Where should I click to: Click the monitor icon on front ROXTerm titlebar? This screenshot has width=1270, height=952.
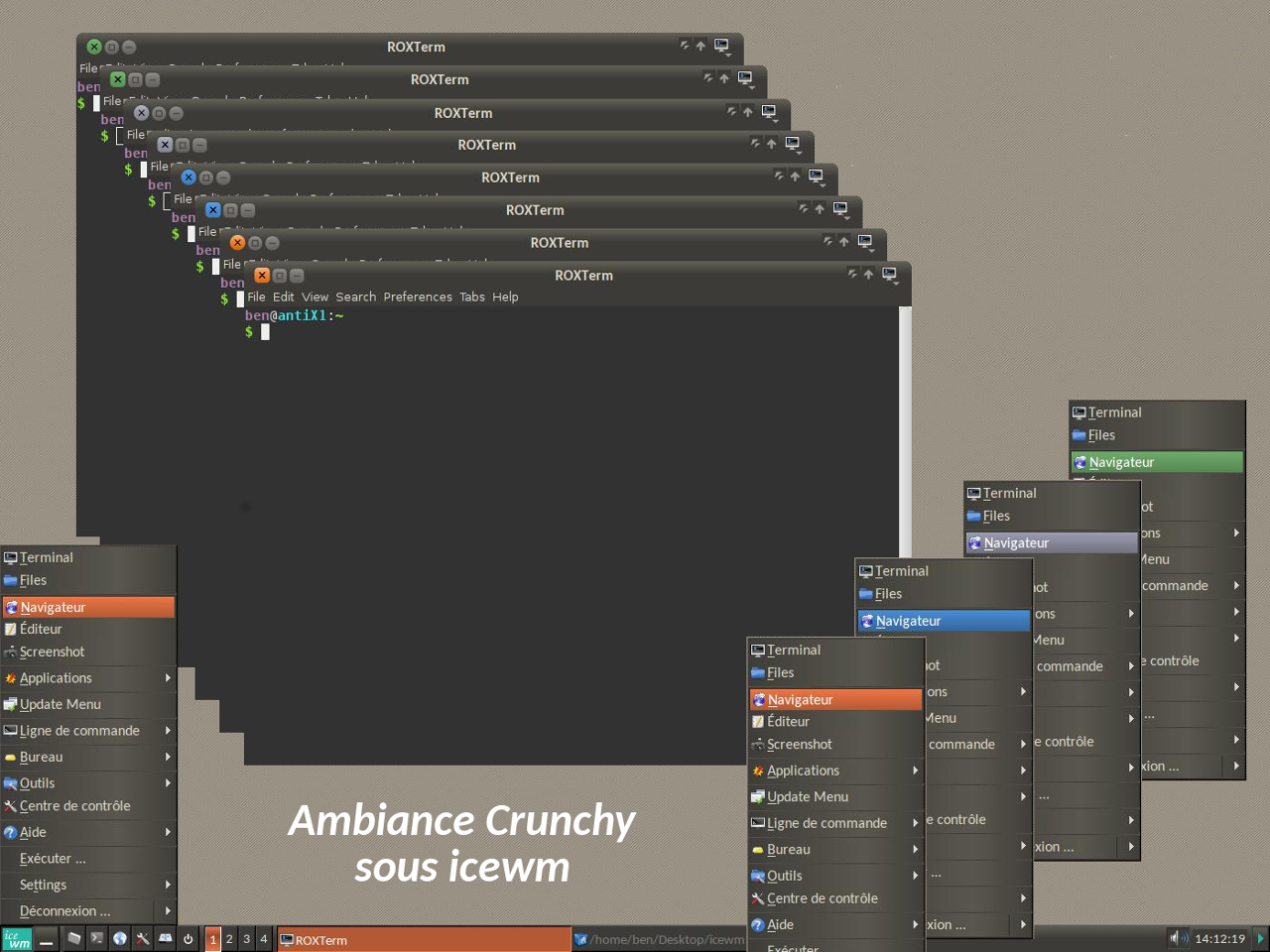click(890, 275)
